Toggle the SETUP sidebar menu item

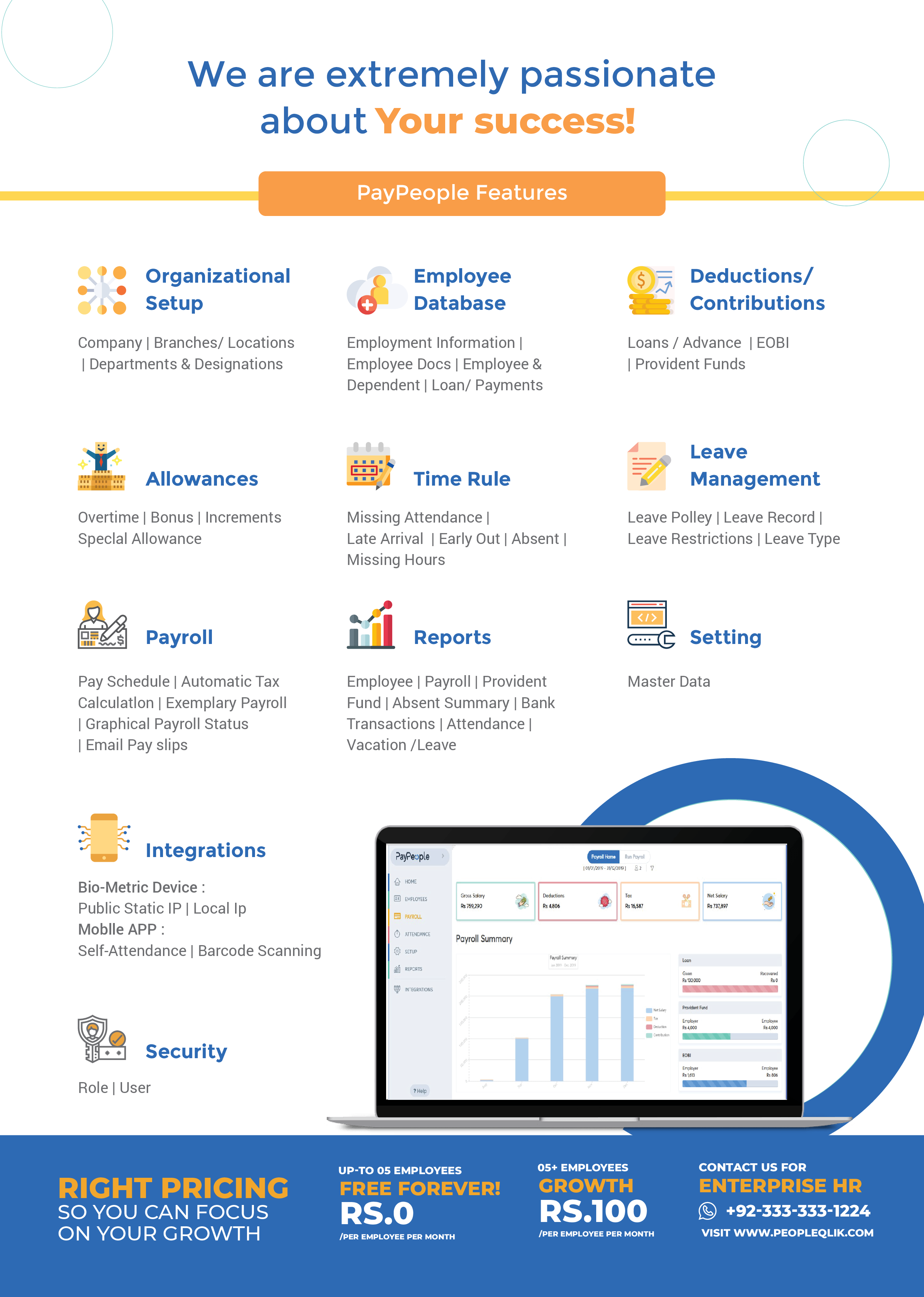coord(411,951)
